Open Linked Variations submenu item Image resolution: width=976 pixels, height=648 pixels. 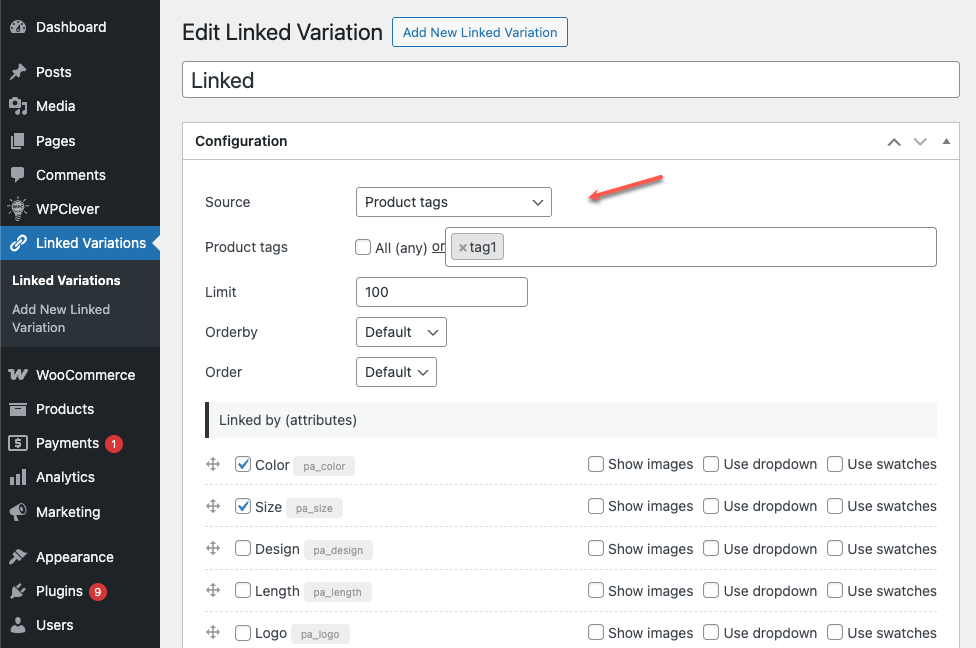pyautogui.click(x=66, y=280)
